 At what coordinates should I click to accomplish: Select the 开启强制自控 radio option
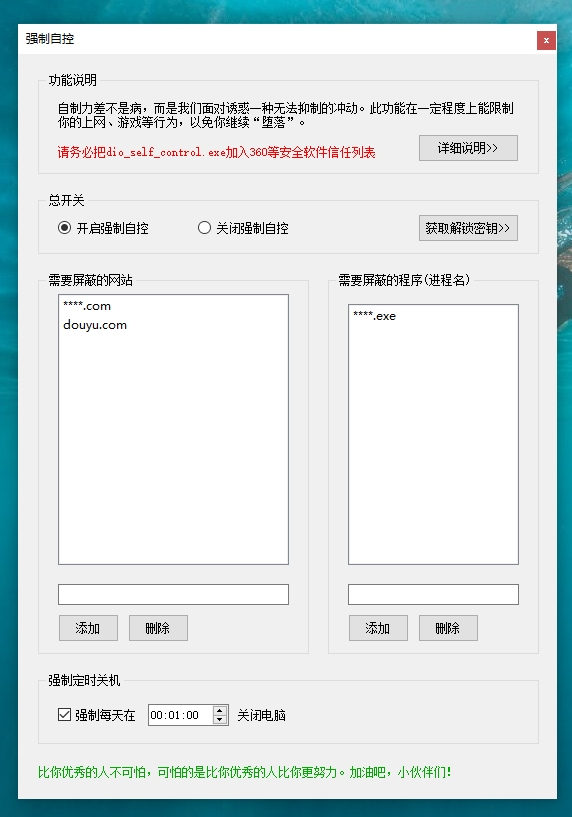(65, 228)
